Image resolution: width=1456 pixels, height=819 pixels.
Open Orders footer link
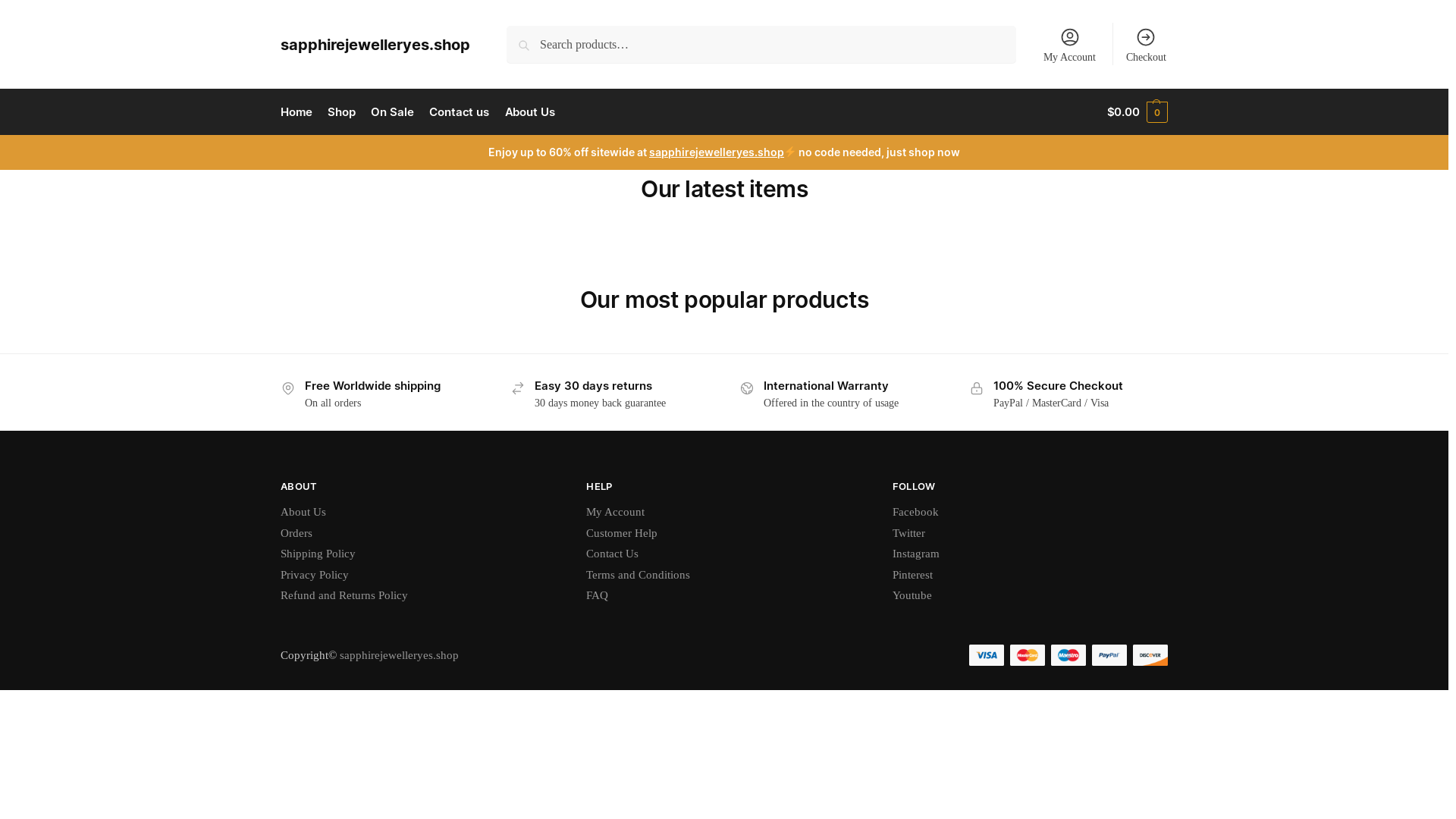[297, 533]
